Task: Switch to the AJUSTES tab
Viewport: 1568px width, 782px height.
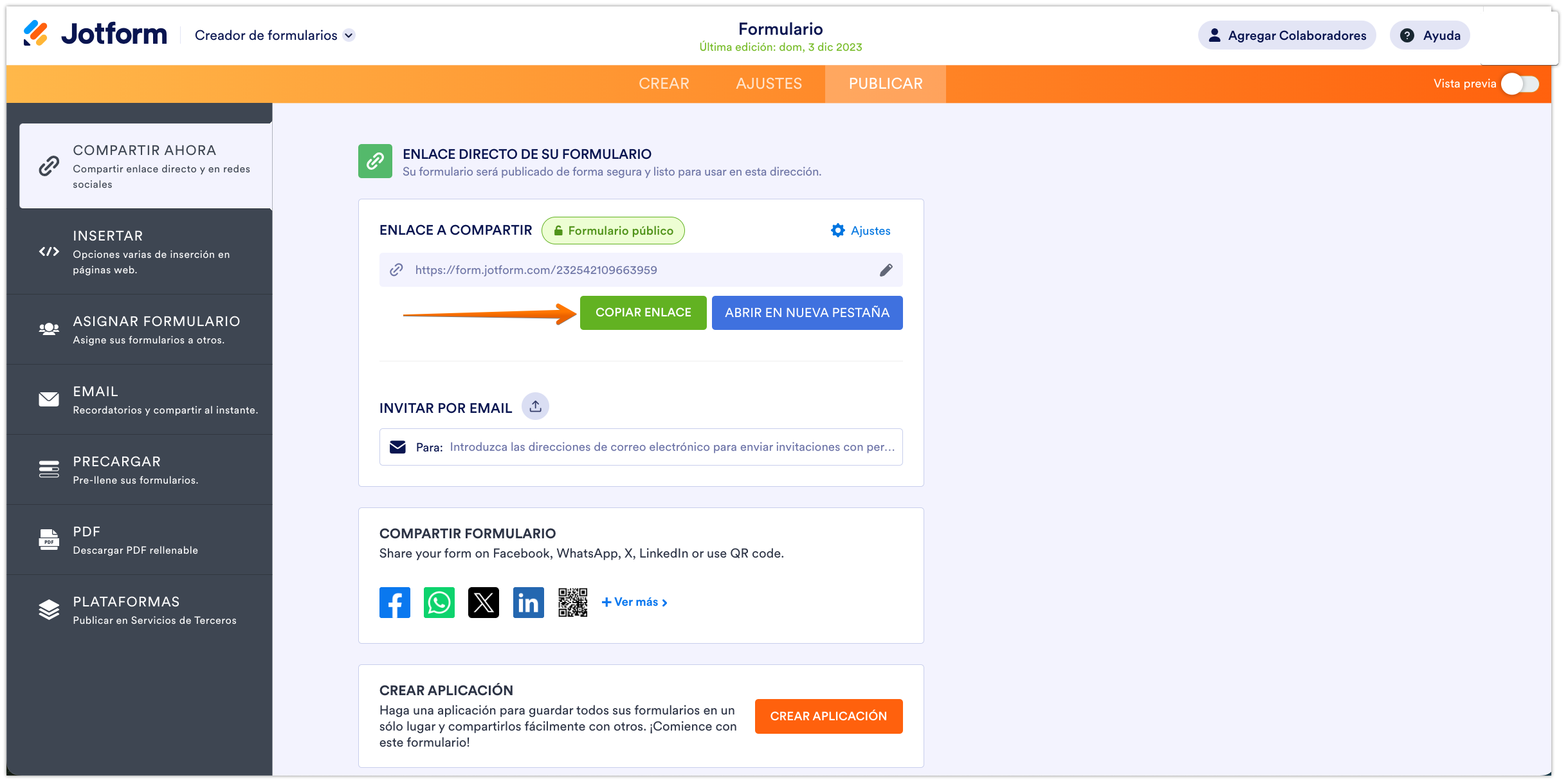Action: (x=769, y=84)
